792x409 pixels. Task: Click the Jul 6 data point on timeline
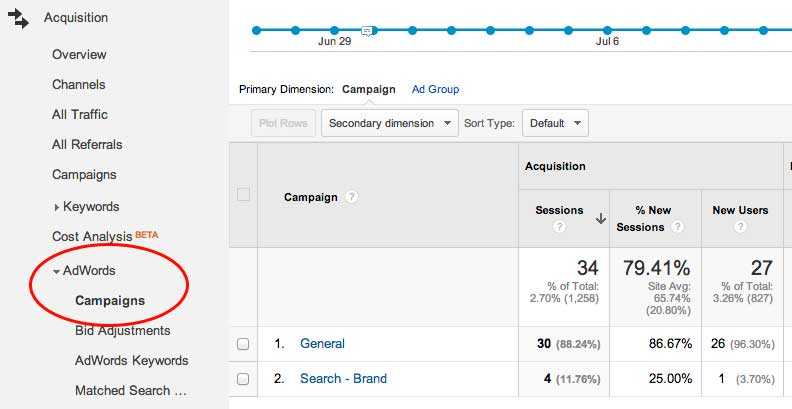(609, 31)
